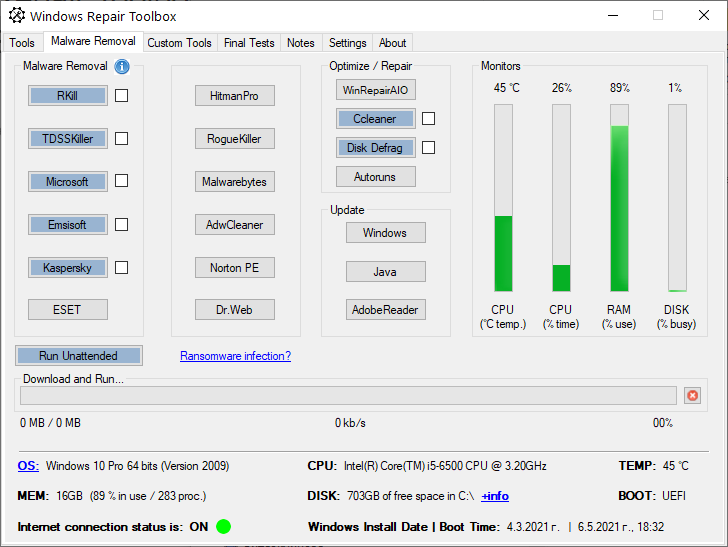Open Malwarebytes
The height and width of the screenshot is (547, 728).
click(235, 182)
